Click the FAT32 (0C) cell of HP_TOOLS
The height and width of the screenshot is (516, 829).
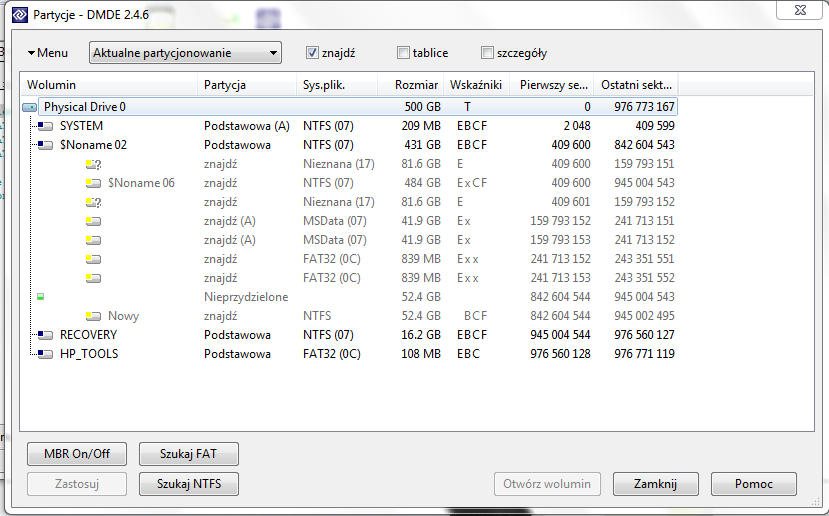click(331, 354)
